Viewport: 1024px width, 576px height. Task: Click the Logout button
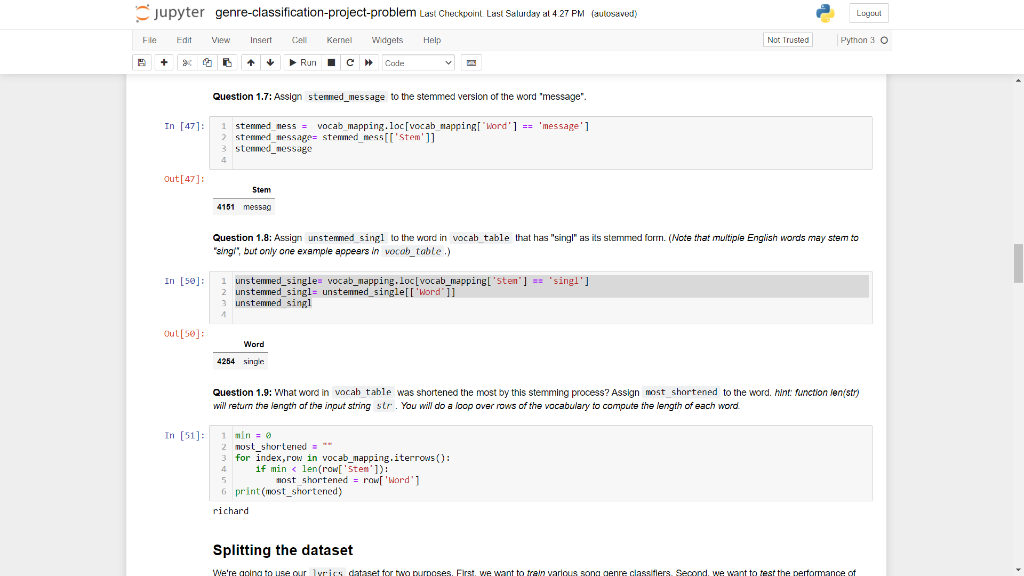coord(867,13)
